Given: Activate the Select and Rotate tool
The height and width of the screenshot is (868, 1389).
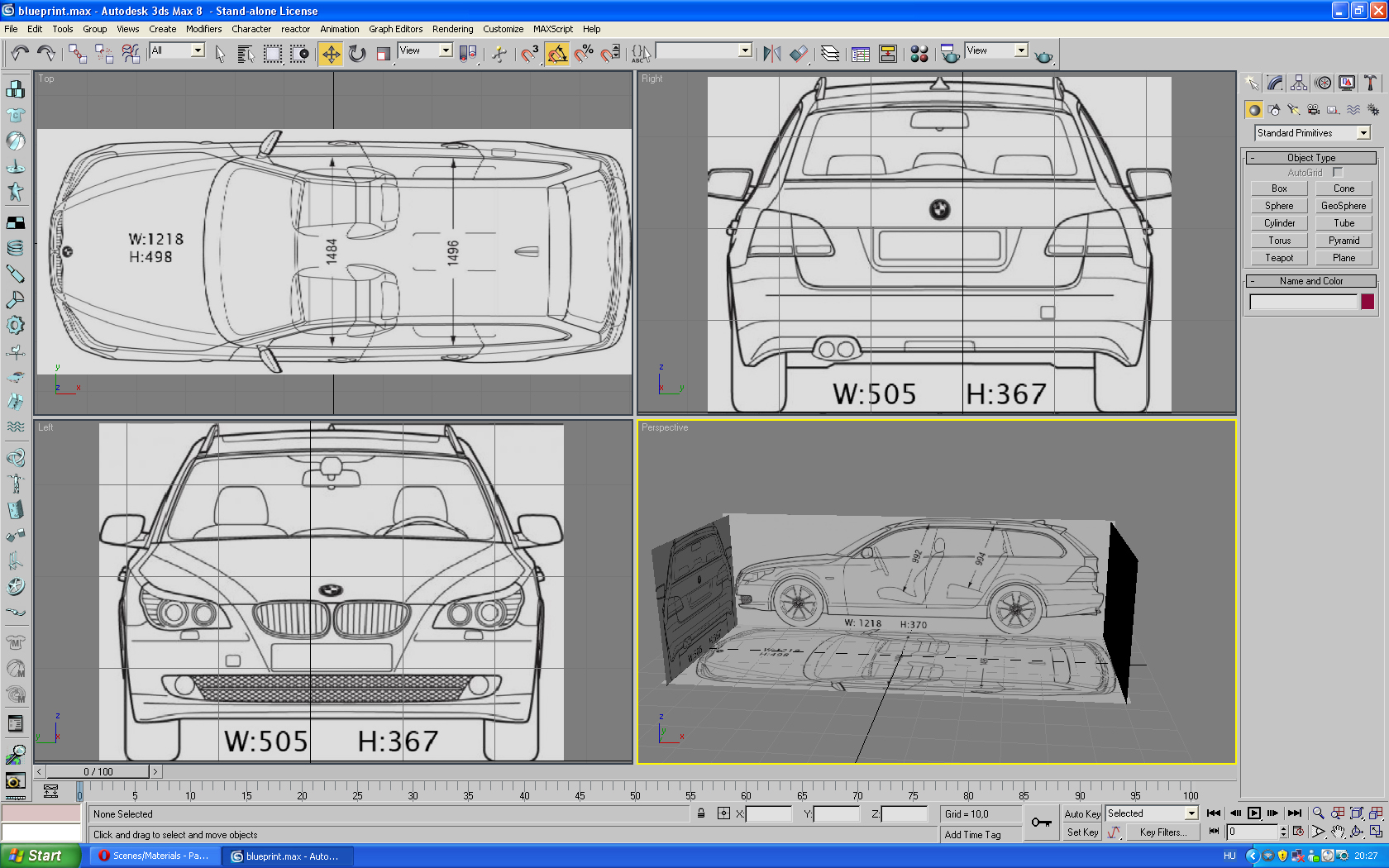Looking at the screenshot, I should 357,54.
